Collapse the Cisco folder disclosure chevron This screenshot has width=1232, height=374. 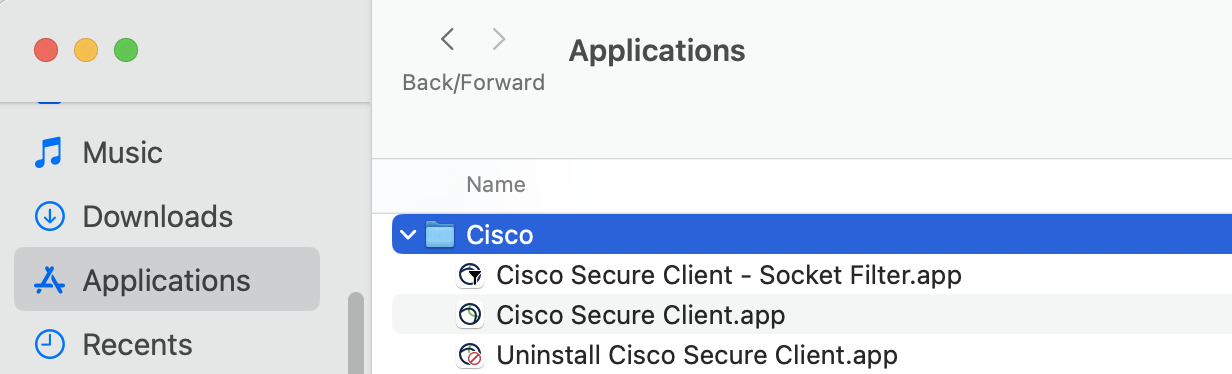407,235
